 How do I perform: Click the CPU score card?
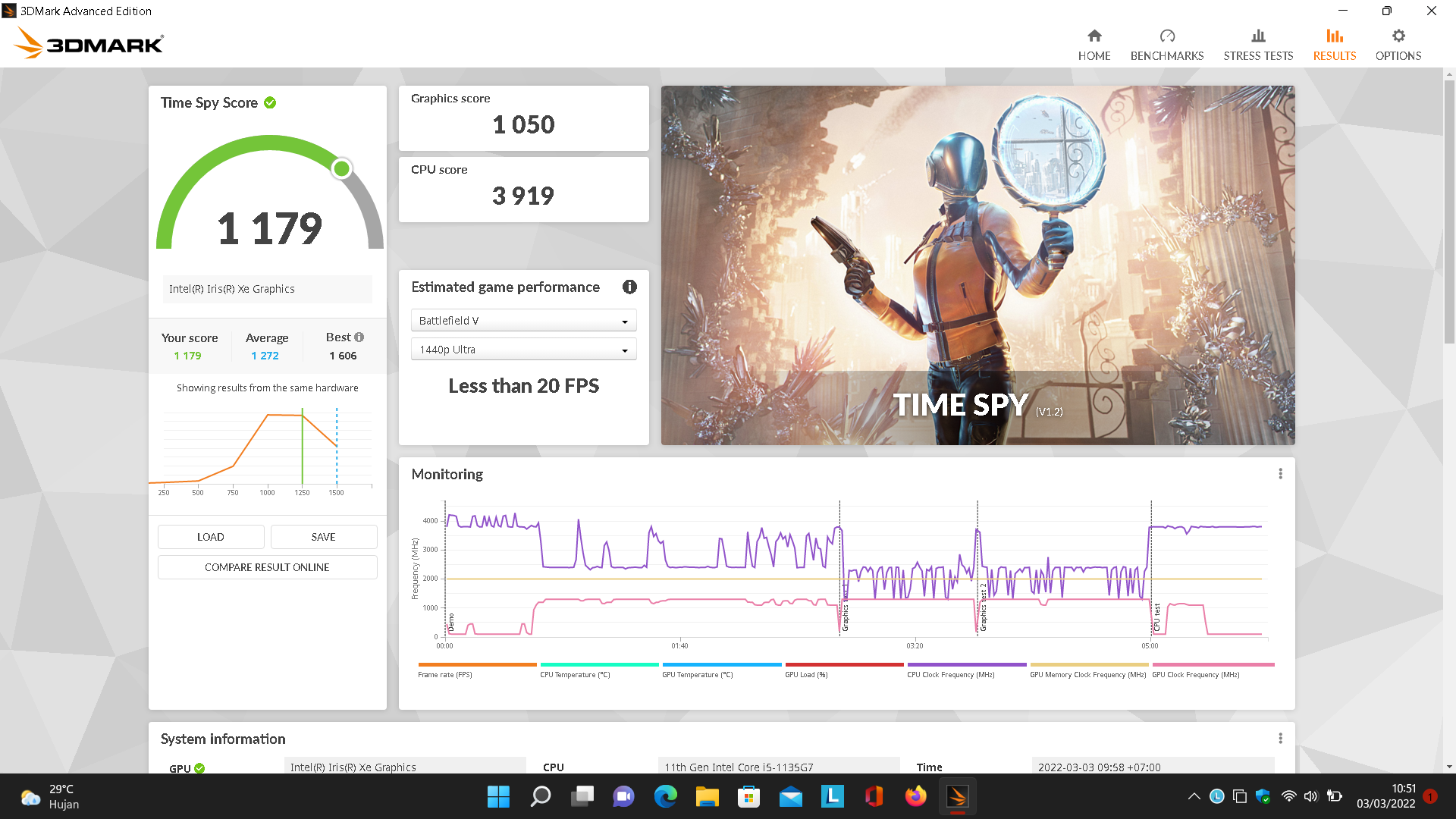pyautogui.click(x=523, y=190)
